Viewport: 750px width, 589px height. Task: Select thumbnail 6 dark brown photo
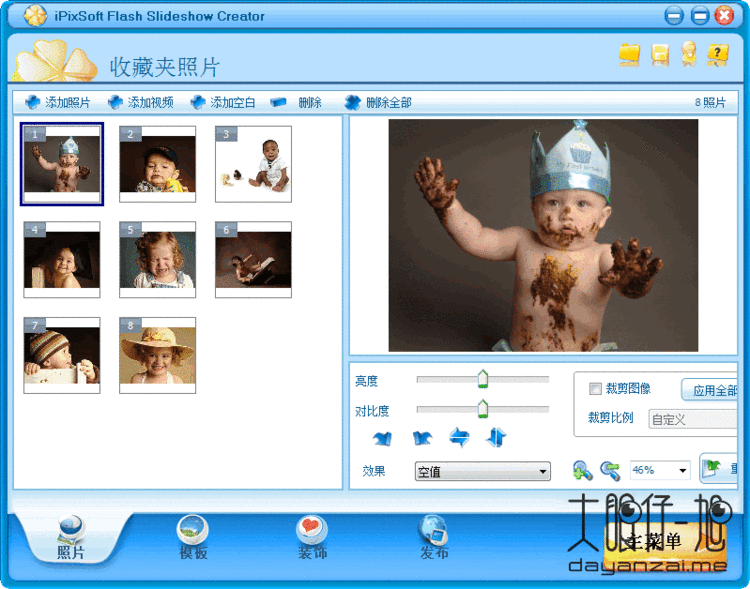[x=253, y=259]
